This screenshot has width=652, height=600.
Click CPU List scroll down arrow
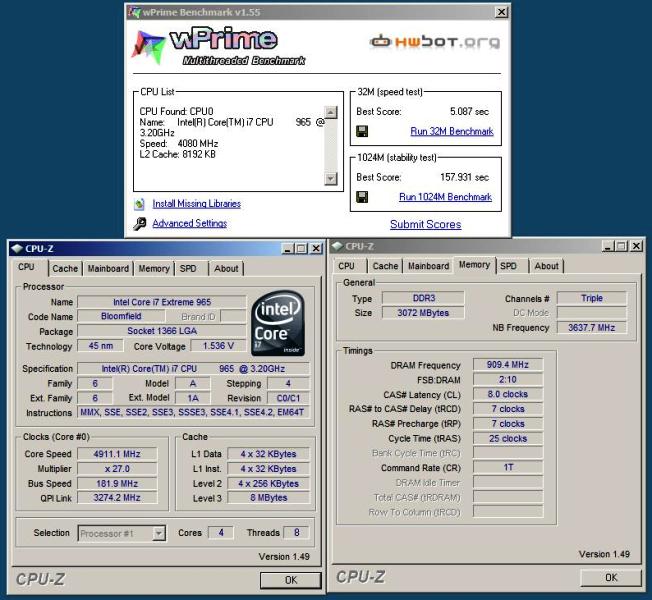coord(331,179)
